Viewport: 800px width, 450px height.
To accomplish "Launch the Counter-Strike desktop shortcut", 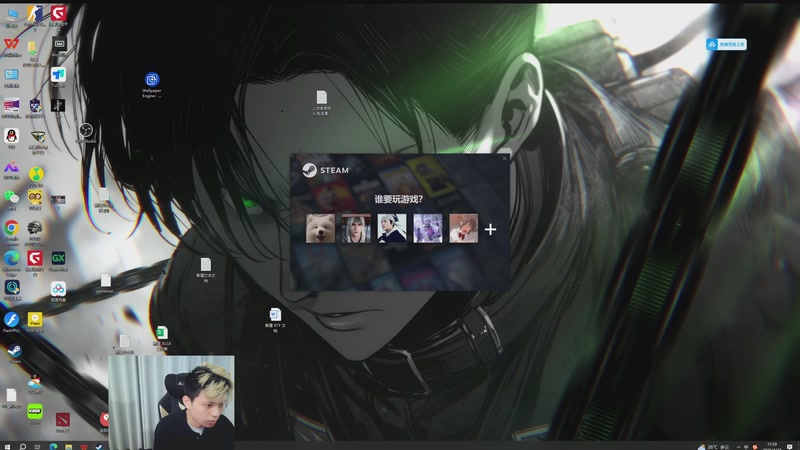I will (x=35, y=14).
